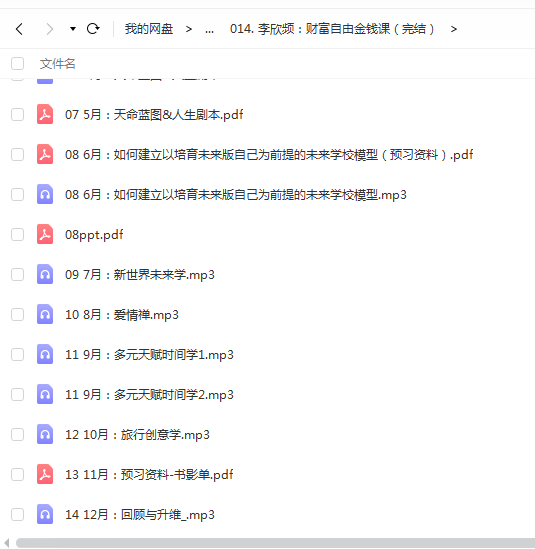Open breadcrumb 014. 李欣频：财富自由金钱课

click(x=332, y=29)
